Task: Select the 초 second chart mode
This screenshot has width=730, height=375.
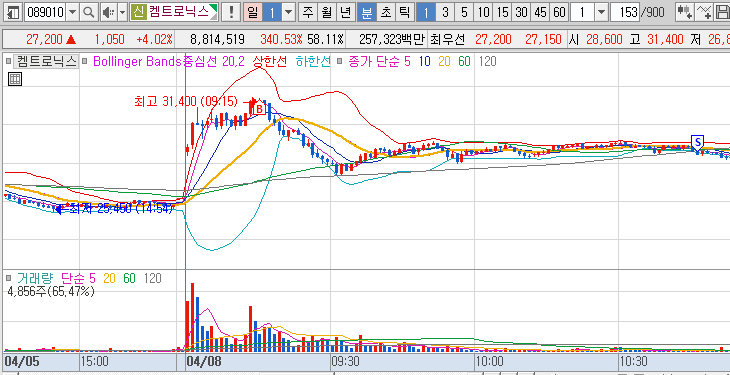Action: [x=385, y=13]
